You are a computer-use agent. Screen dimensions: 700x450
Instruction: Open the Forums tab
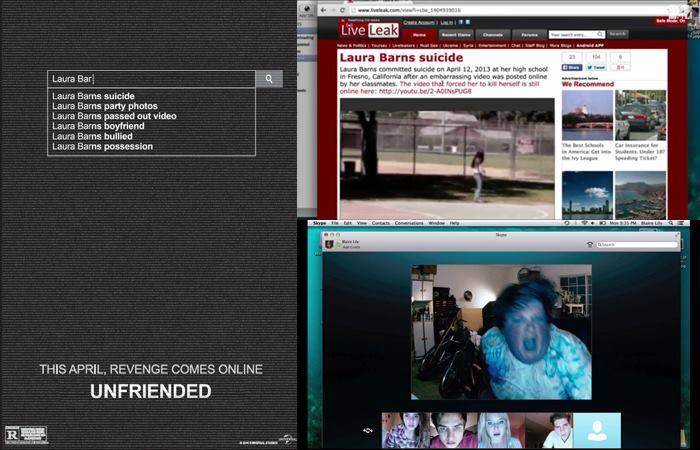point(529,35)
